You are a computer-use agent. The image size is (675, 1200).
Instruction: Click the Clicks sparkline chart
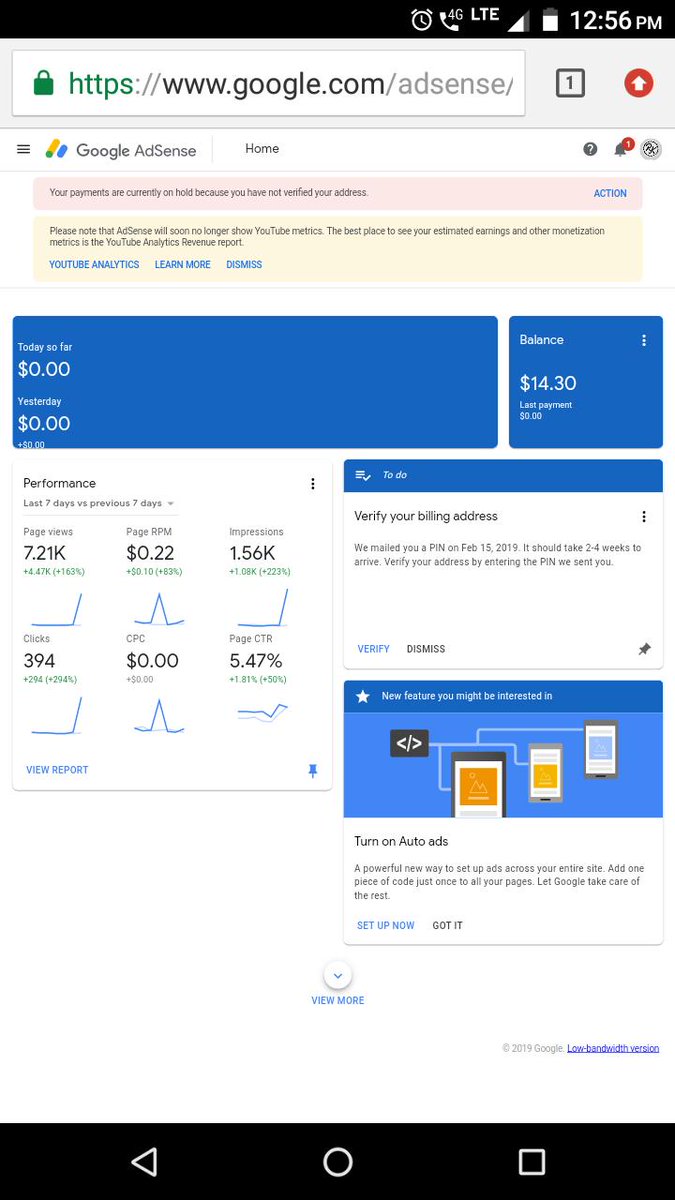[x=56, y=716]
